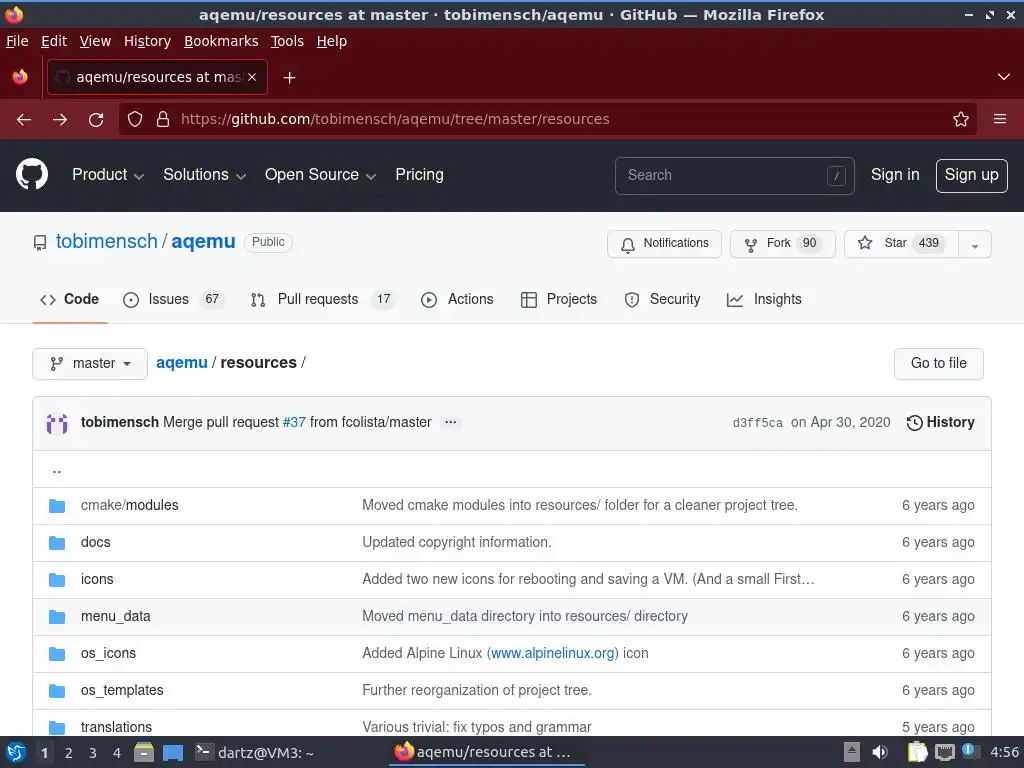Image resolution: width=1024 pixels, height=768 pixels.
Task: Switch to the Pull requests tab
Action: pyautogui.click(x=323, y=299)
